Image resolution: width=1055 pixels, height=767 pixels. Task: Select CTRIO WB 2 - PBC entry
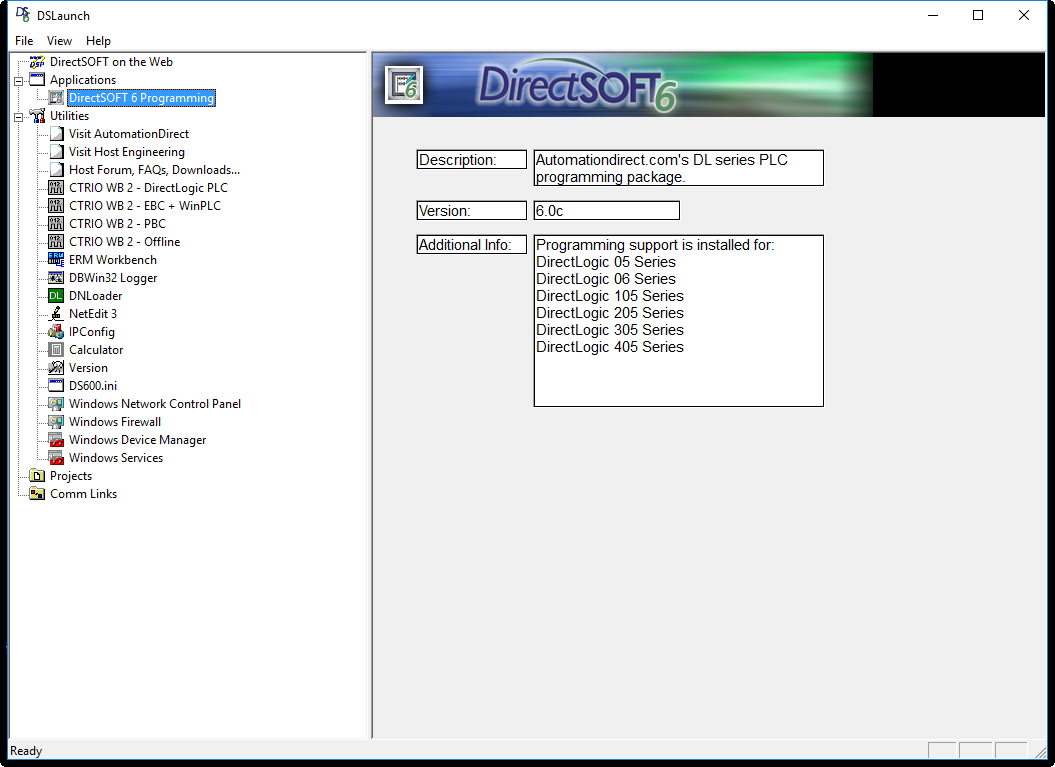point(117,224)
